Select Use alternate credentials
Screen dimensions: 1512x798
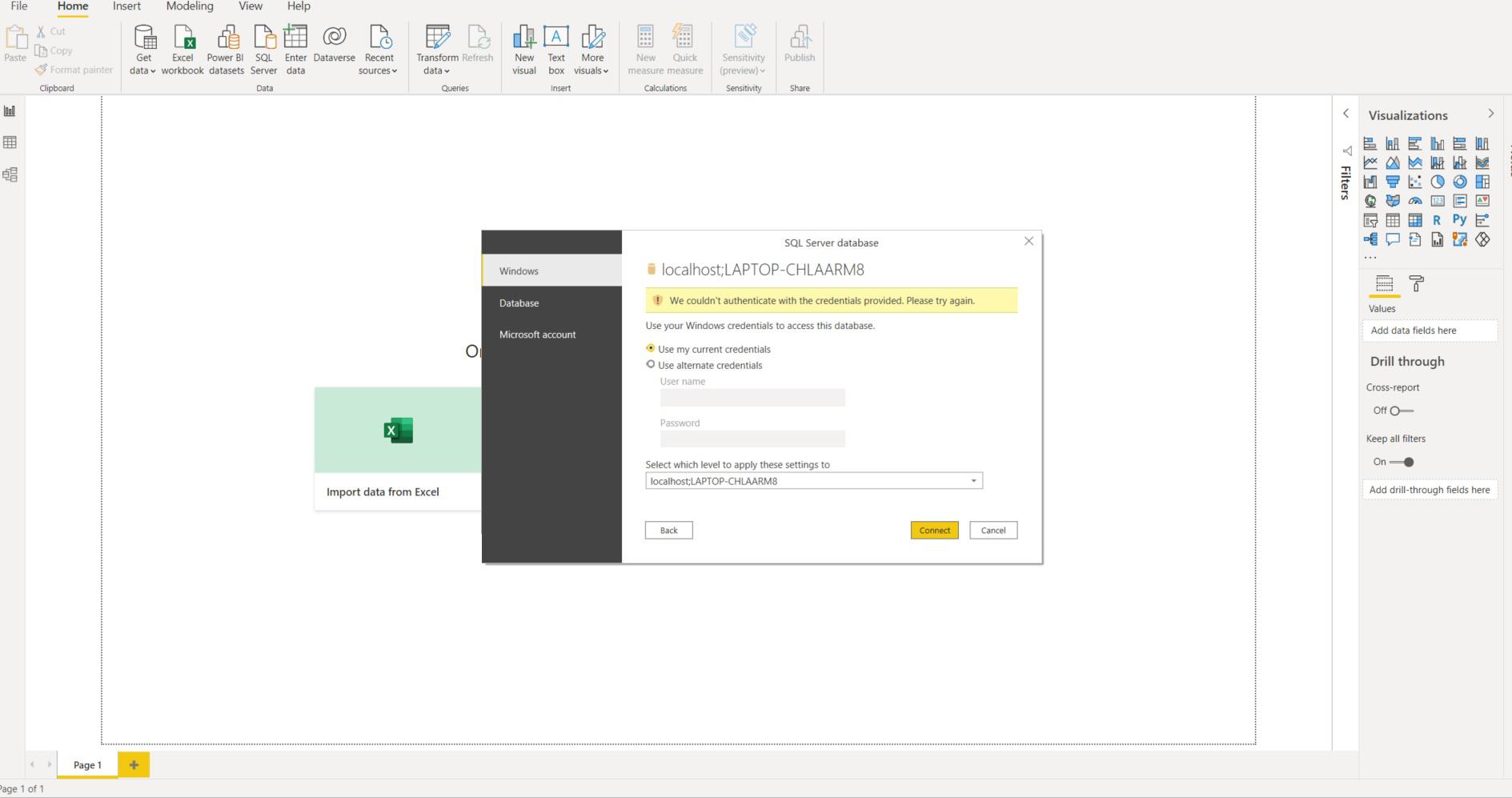click(x=651, y=364)
